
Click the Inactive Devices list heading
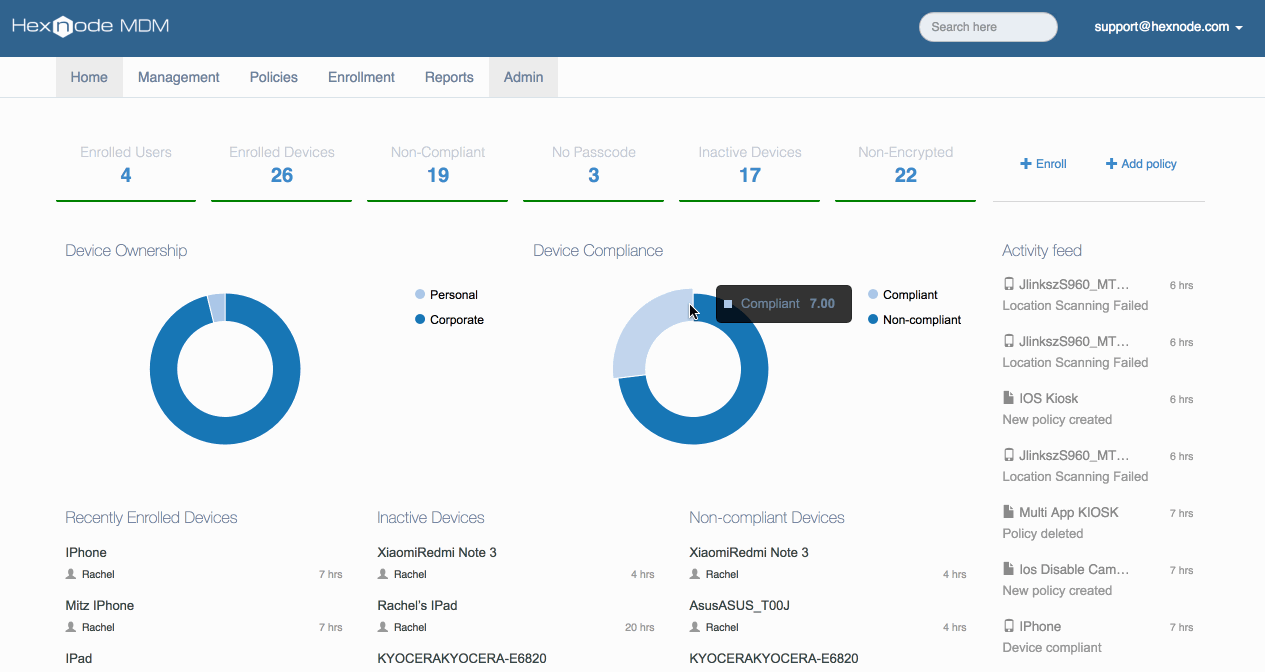click(431, 517)
